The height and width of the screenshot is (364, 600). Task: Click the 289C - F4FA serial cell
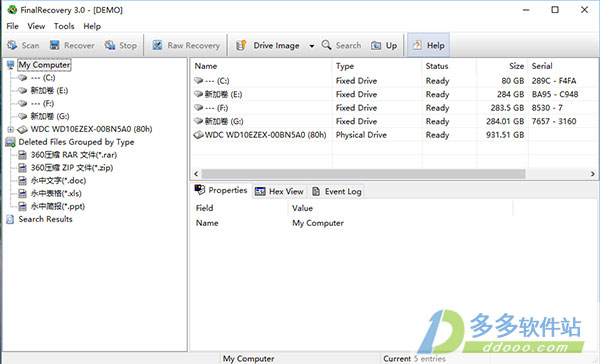click(x=553, y=81)
